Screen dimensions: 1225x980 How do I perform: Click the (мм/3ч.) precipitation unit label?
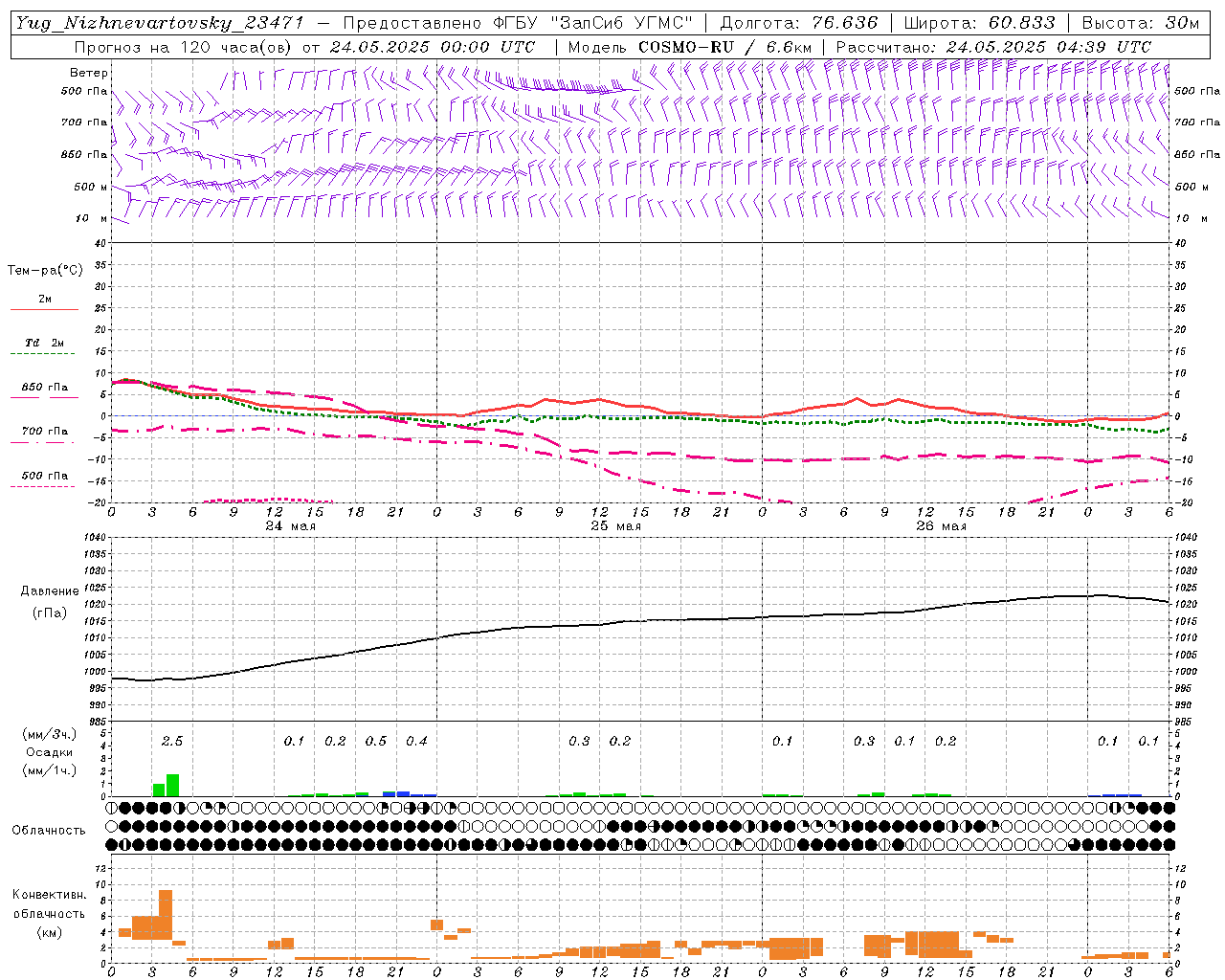point(49,734)
